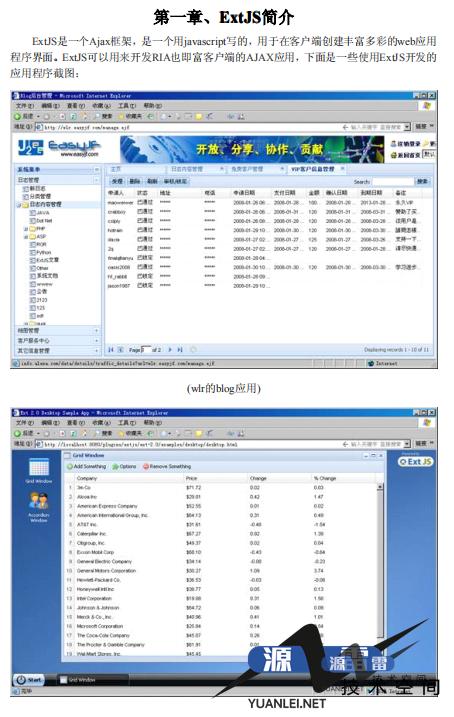This screenshot has width=454, height=717.
Task: Open 查看 menu in the Ext Desktop browser
Action: (x=75, y=423)
